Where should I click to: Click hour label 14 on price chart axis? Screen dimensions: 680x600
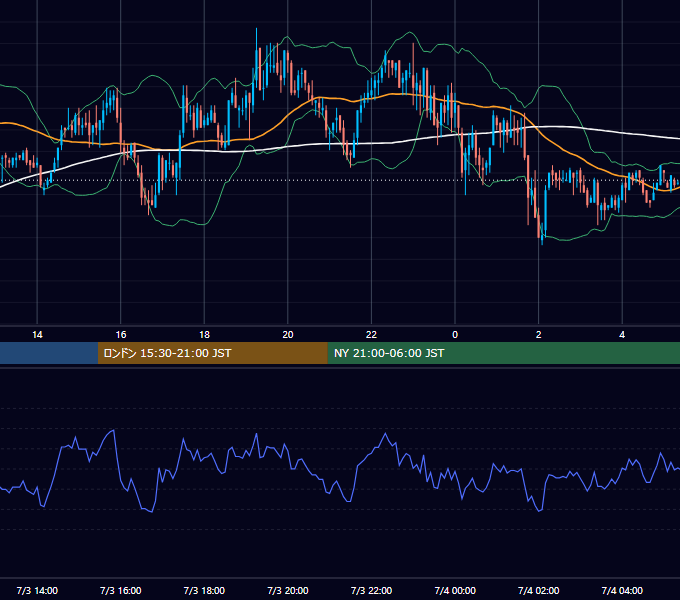pyautogui.click(x=37, y=335)
